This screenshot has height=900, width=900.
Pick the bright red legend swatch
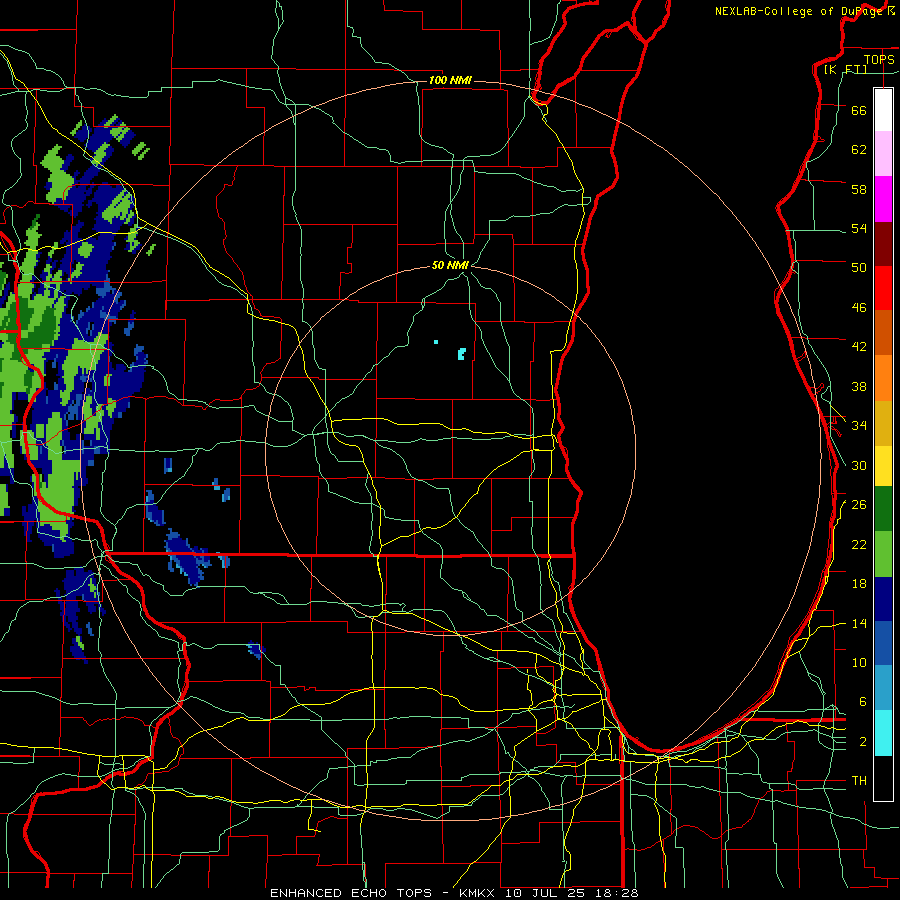click(883, 288)
